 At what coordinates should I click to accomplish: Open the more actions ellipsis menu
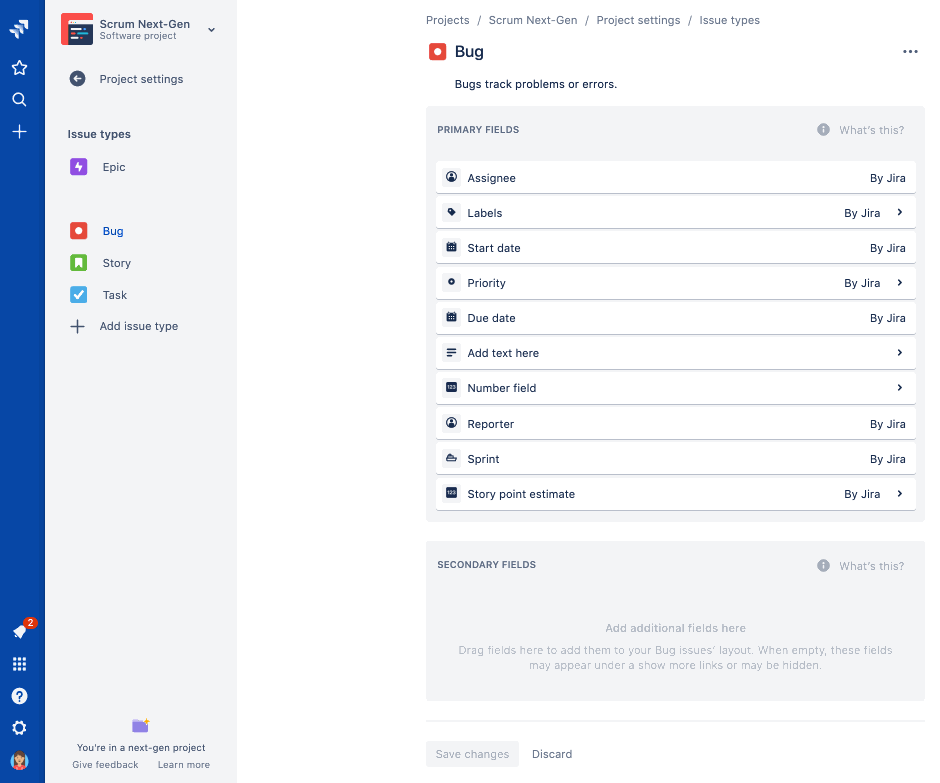point(910,52)
